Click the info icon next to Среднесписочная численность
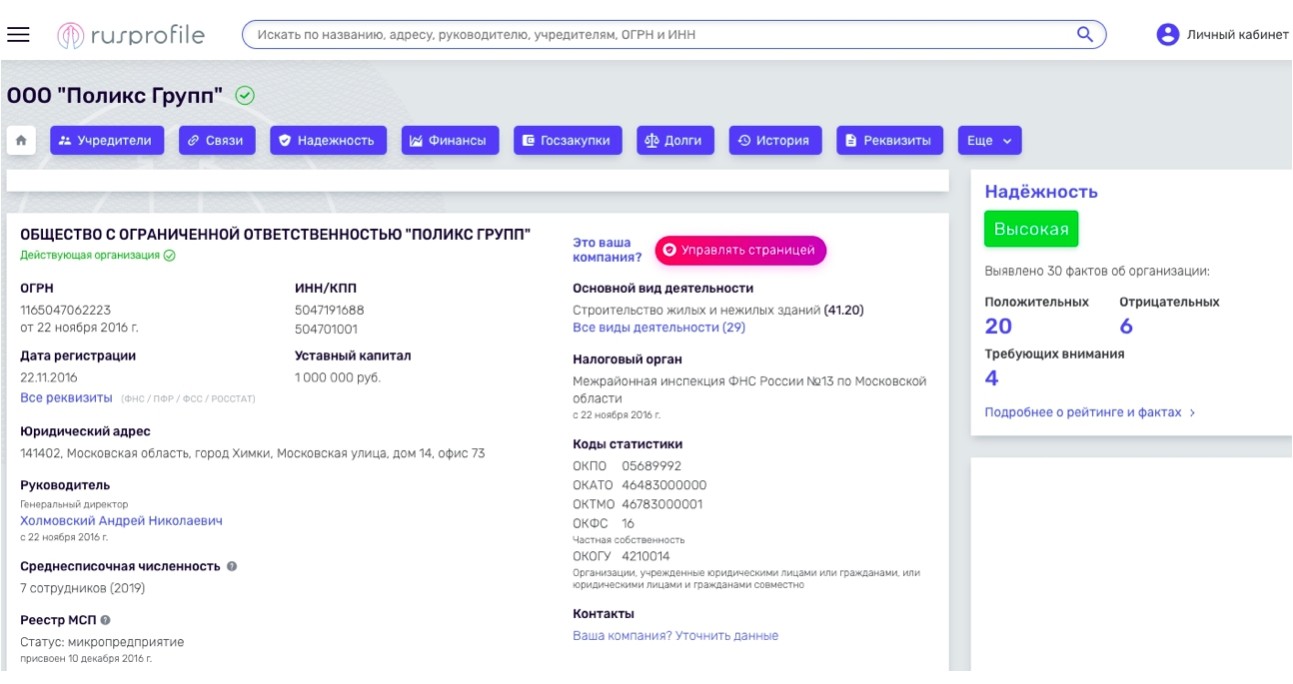This screenshot has height=684, width=1293. [232, 566]
